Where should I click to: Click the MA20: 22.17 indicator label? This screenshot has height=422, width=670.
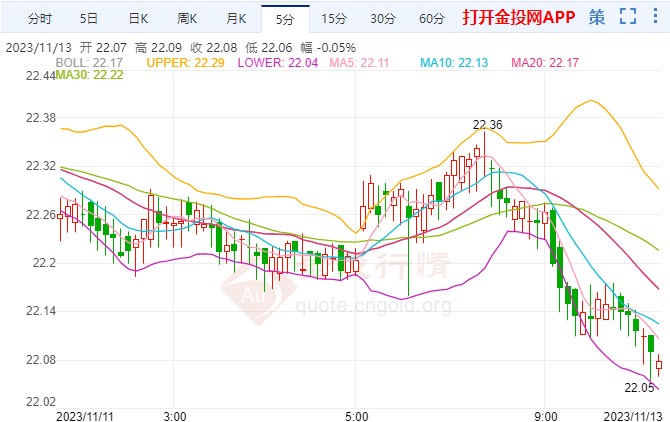coord(545,63)
